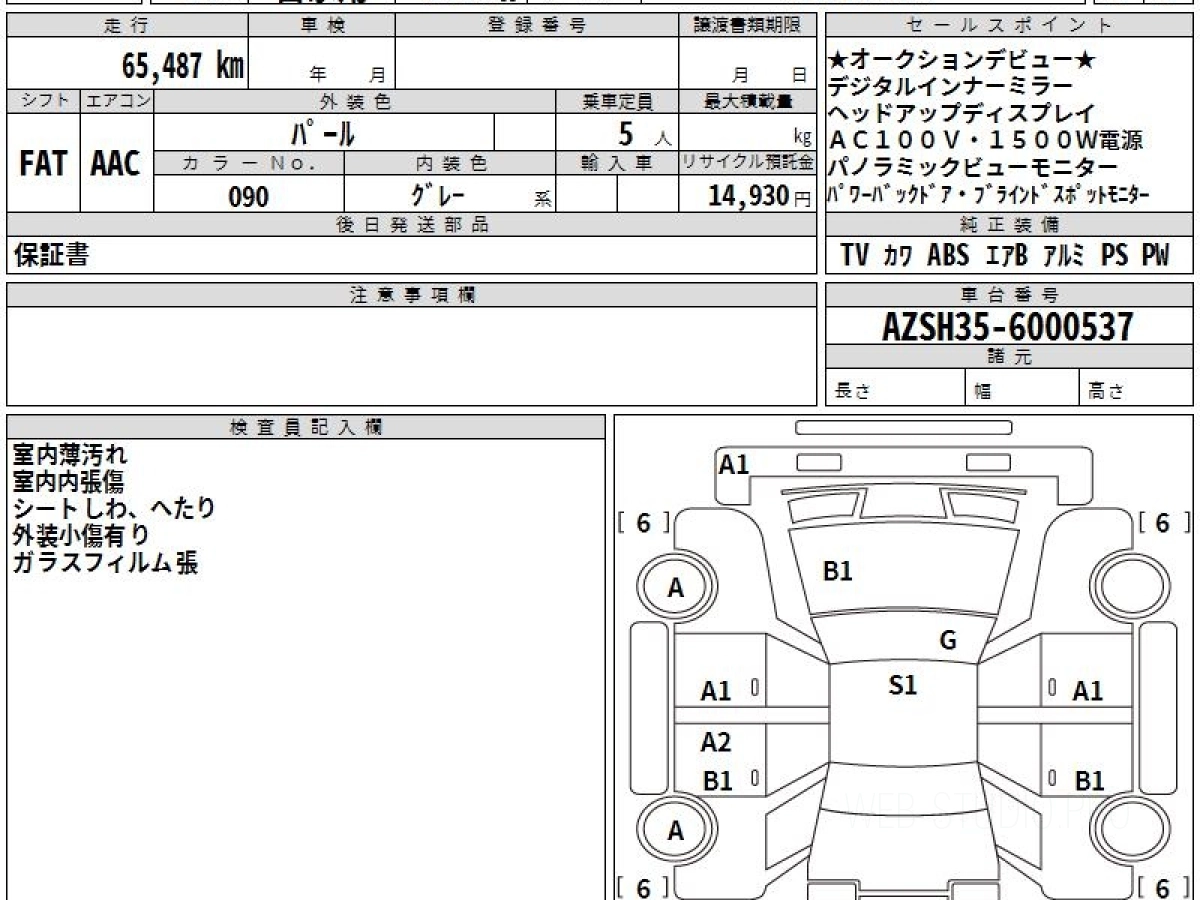Click the パワーバックドア・ブラインドスポットモニター line
1200x900 pixels.
(x=989, y=193)
